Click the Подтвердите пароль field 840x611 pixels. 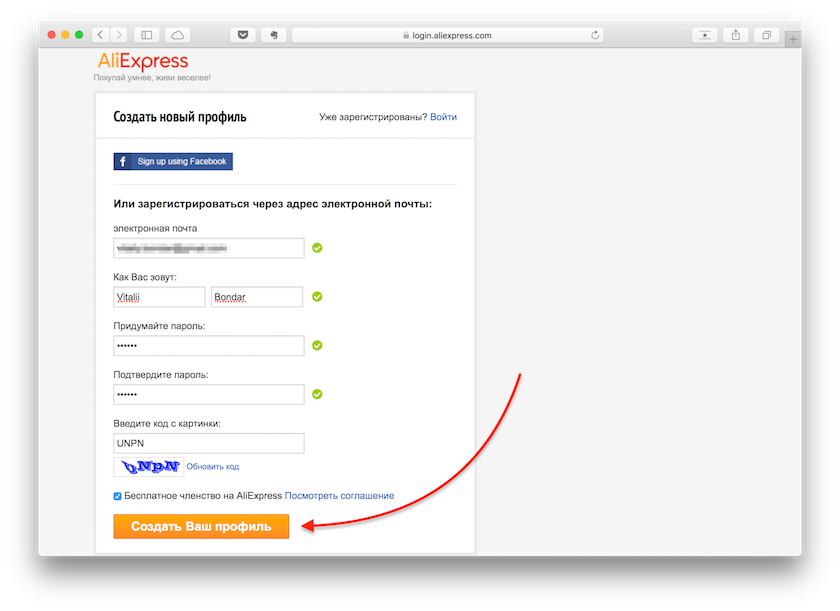coord(209,394)
